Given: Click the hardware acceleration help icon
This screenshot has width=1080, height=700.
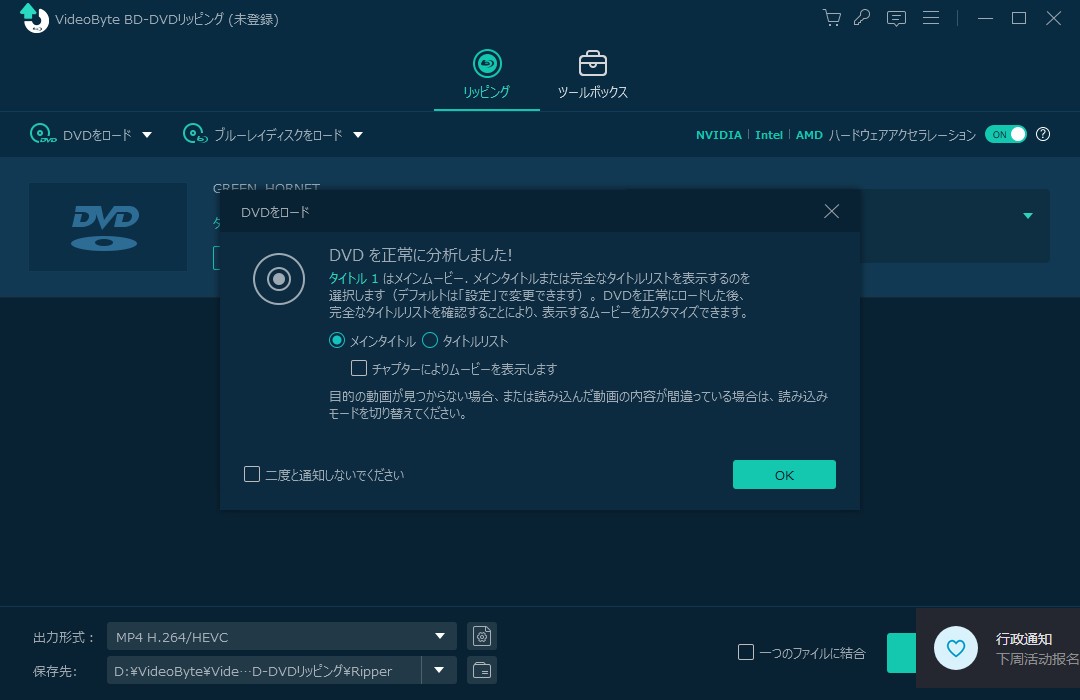Looking at the screenshot, I should pyautogui.click(x=1043, y=134).
